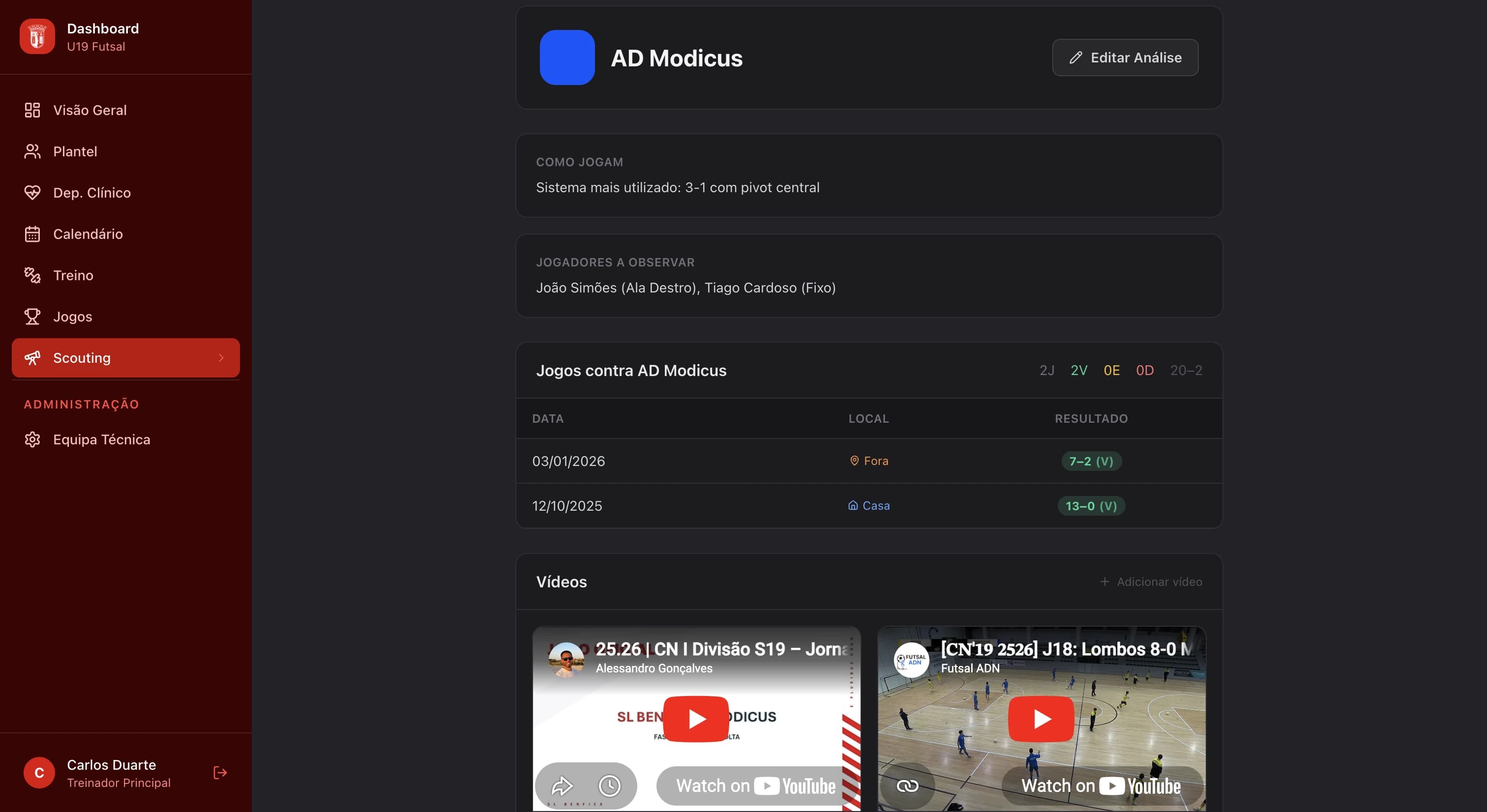
Task: Click Alessandro Gonçalves channel avatar
Action: [565, 660]
